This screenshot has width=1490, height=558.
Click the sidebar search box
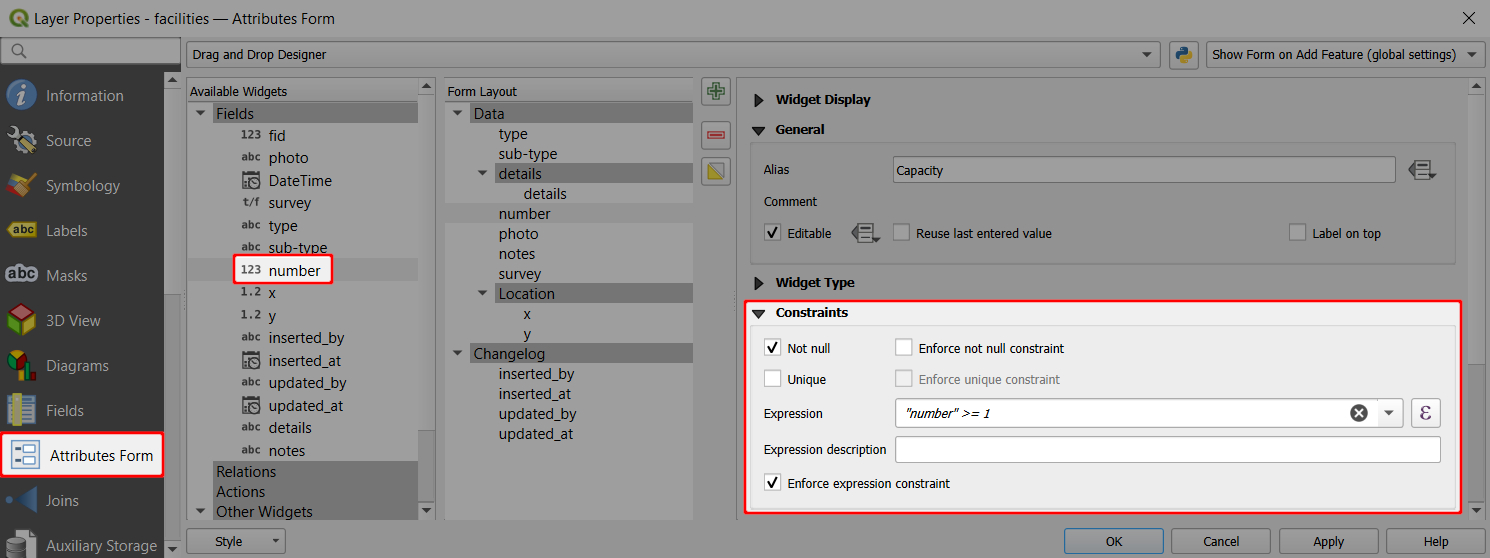click(x=92, y=50)
